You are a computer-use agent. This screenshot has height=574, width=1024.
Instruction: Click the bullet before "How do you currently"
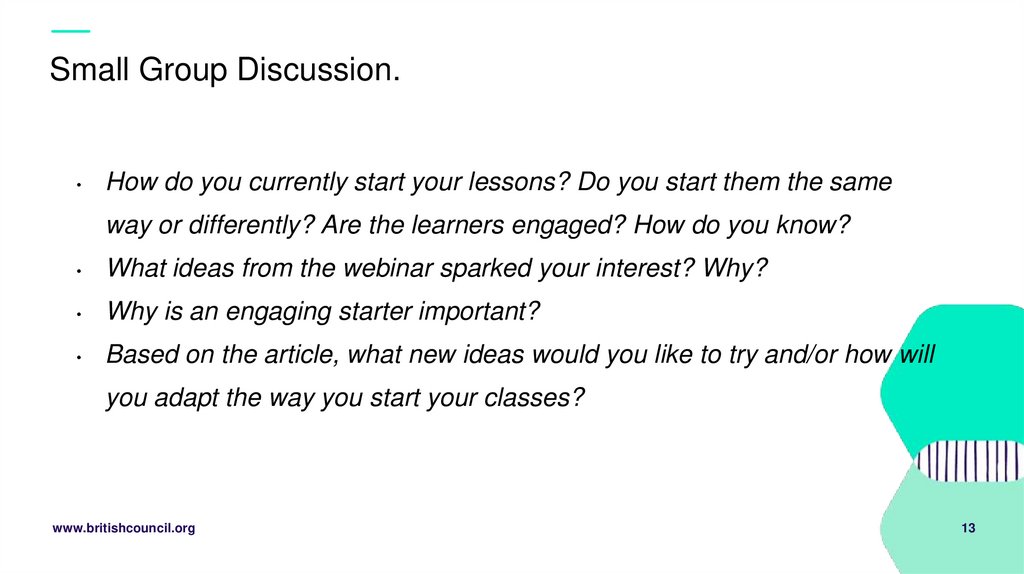77,186
